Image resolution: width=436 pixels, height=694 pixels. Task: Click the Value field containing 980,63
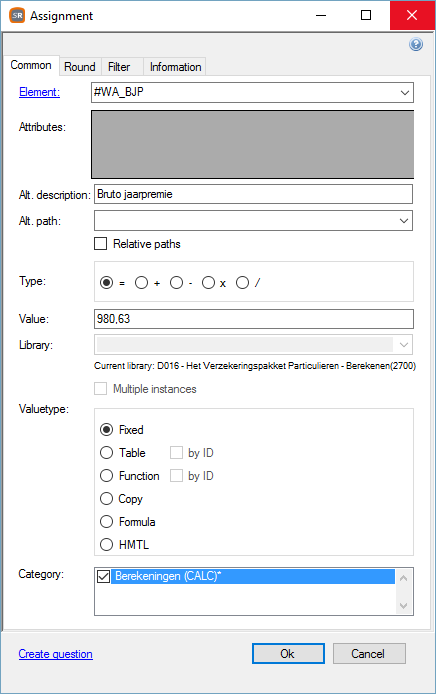pyautogui.click(x=254, y=319)
